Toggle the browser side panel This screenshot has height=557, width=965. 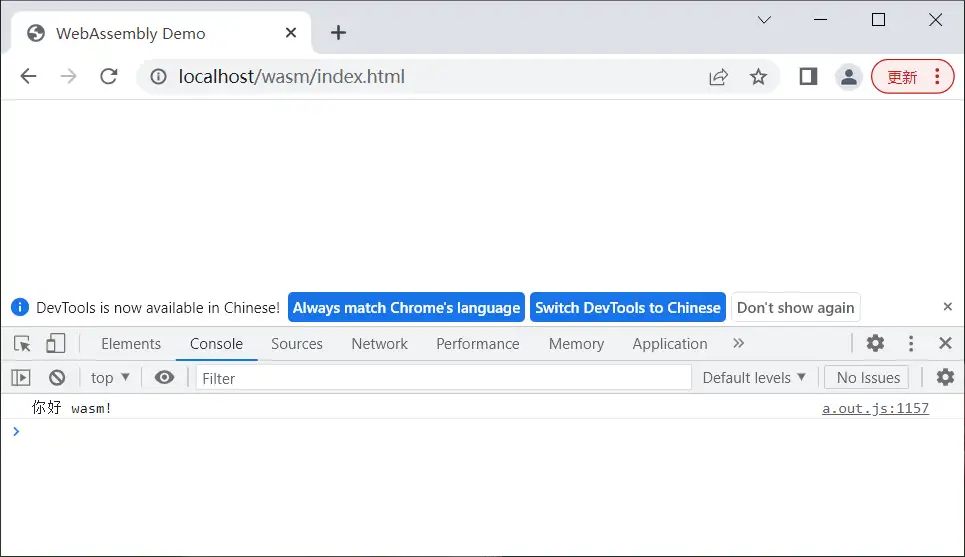[808, 77]
